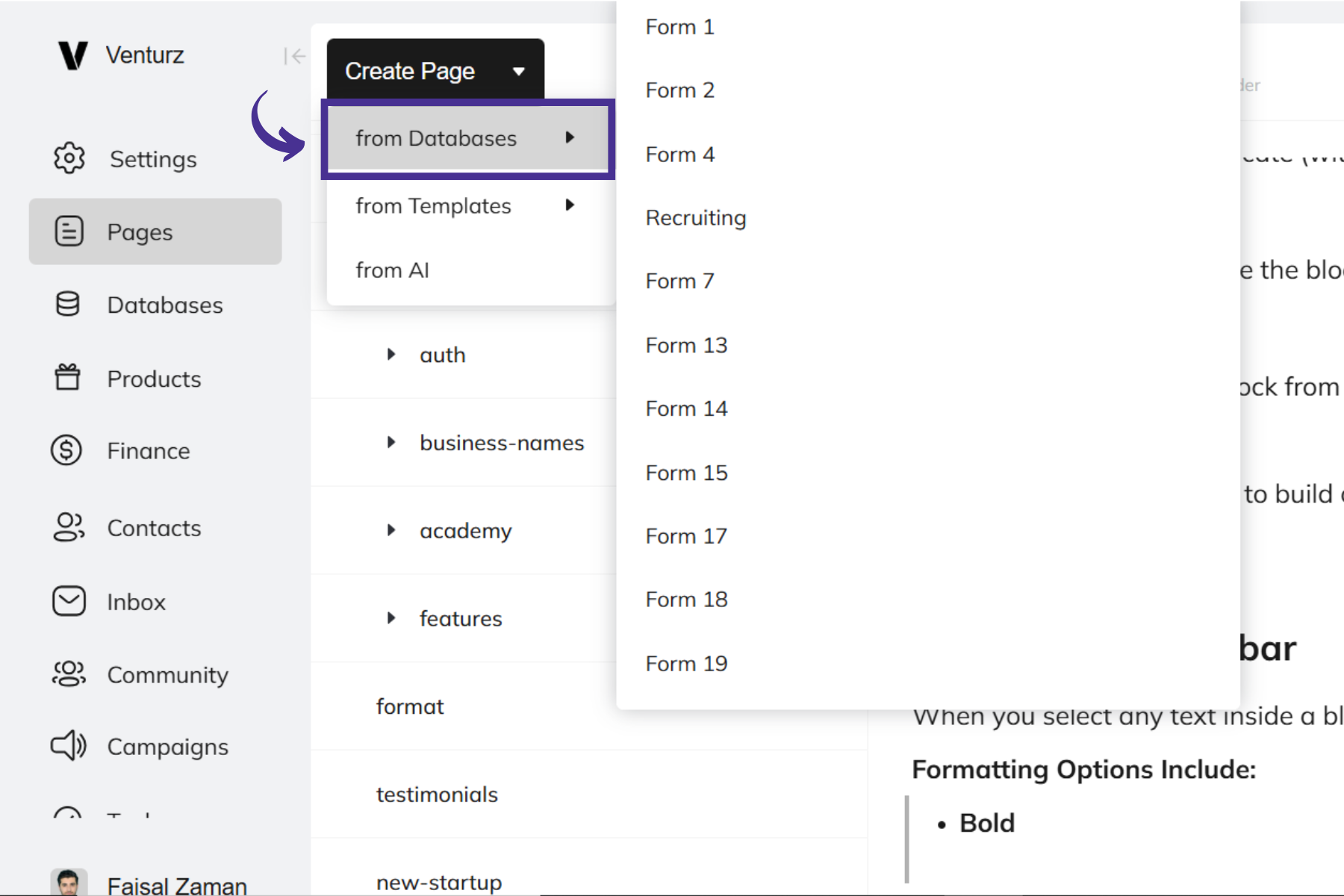Choose from AI menu option

393,270
